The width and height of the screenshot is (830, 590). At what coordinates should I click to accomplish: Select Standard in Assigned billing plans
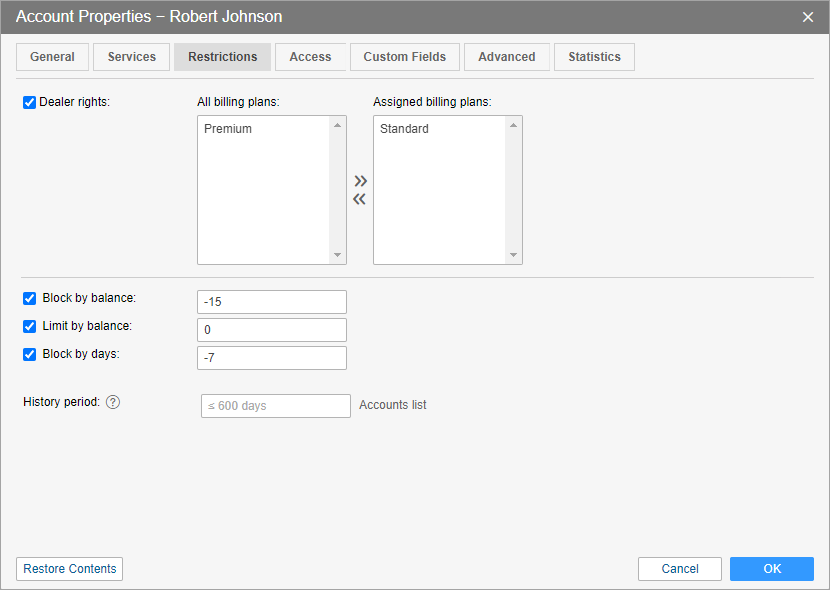coord(404,129)
